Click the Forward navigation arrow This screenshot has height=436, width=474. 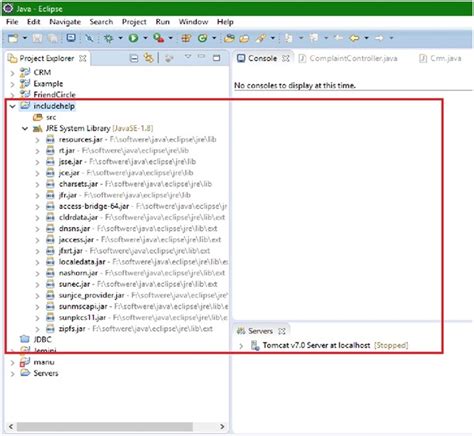point(379,38)
